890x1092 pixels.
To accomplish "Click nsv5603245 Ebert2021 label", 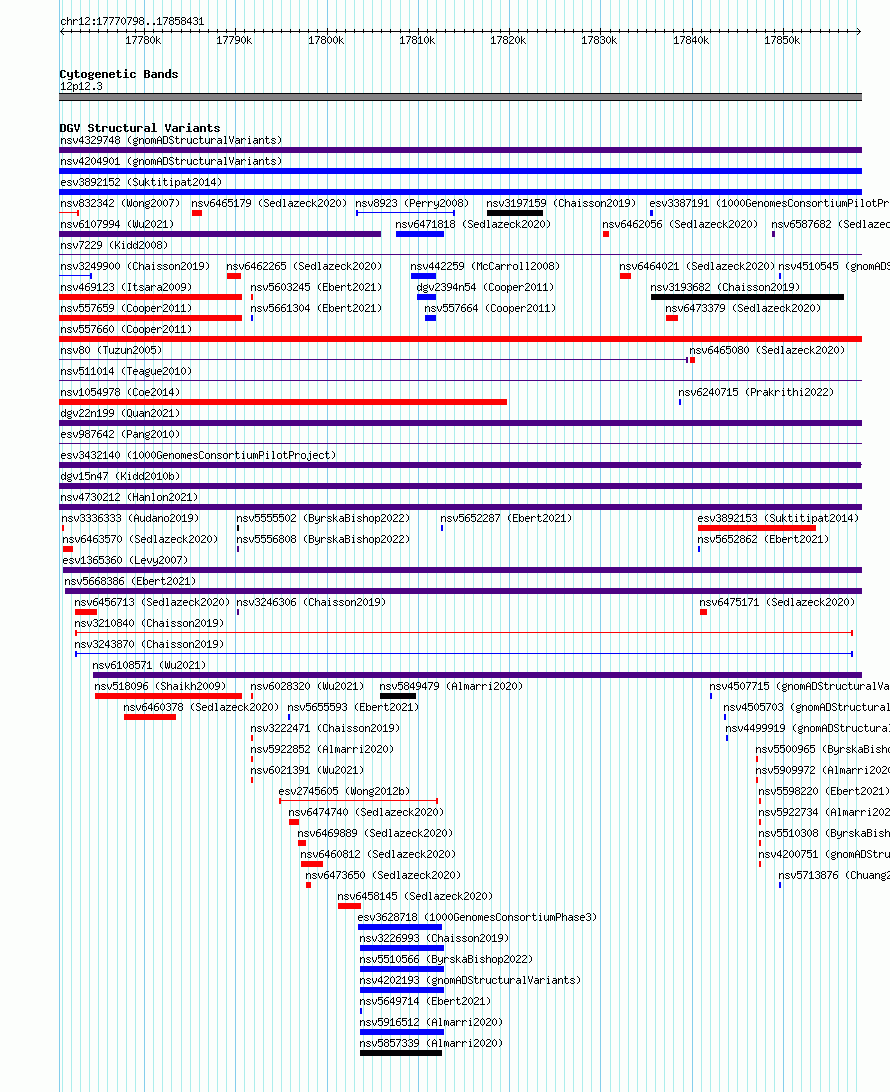I will tap(316, 286).
